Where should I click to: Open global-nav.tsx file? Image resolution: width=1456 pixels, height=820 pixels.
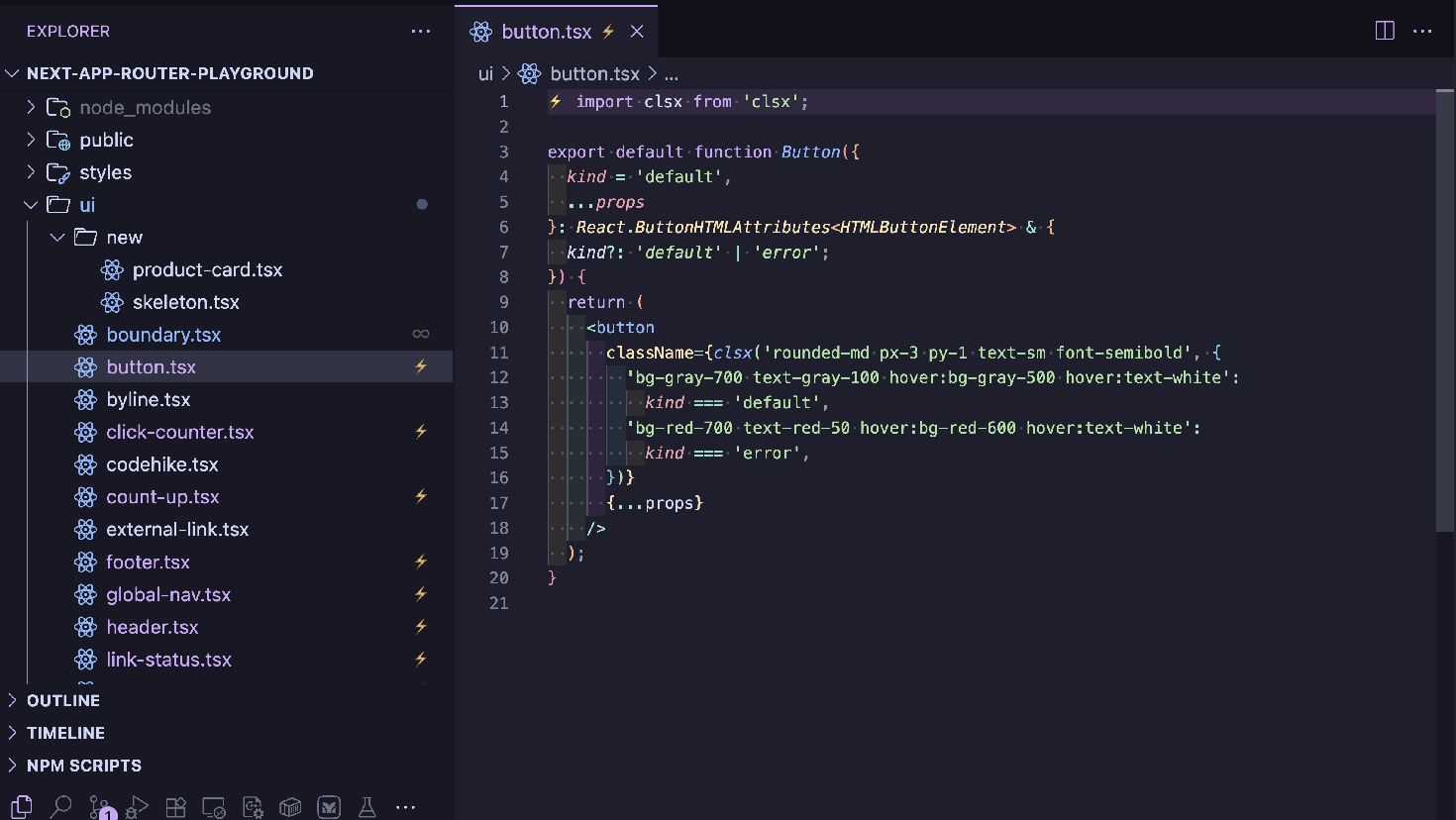tap(168, 594)
